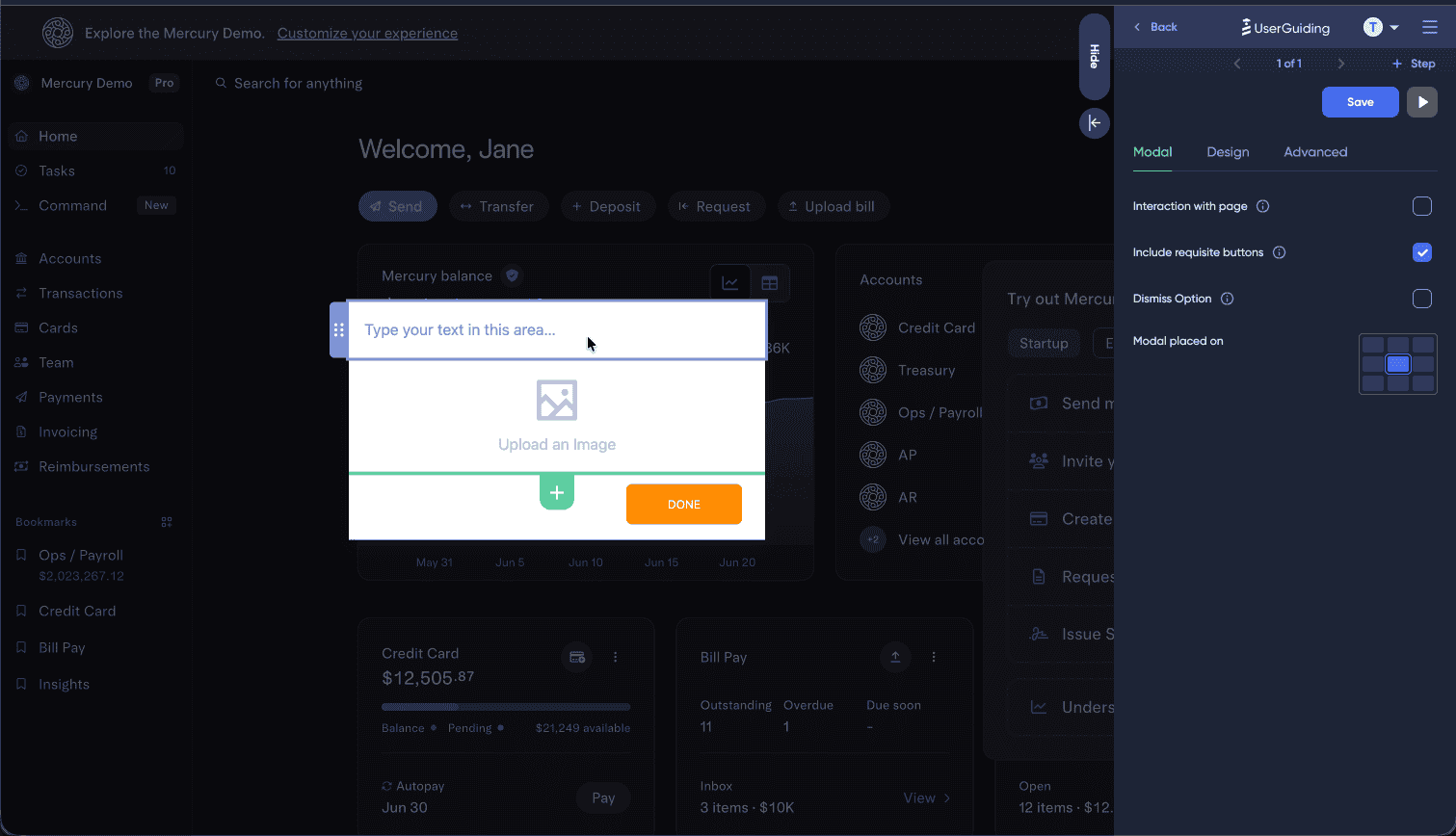
Task: Click the Accounts bank icon in sidebar
Action: pos(21,258)
